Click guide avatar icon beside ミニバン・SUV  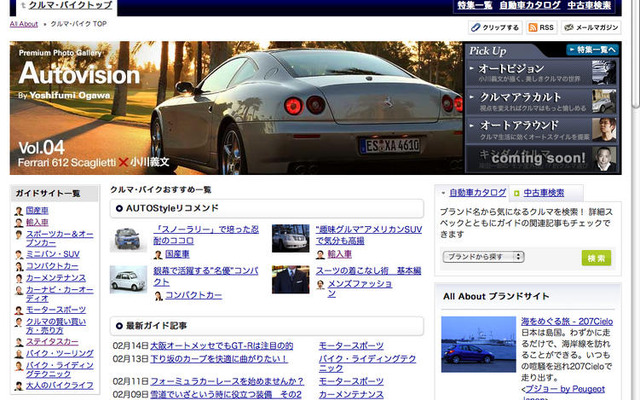19,255
